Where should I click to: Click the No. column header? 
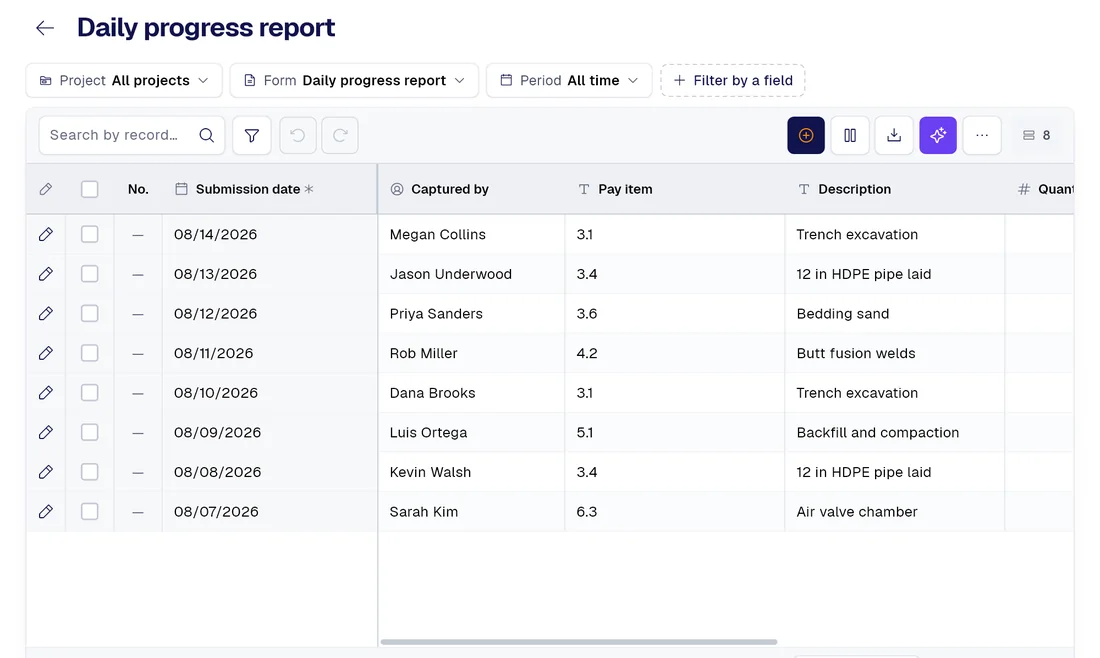[x=138, y=189]
